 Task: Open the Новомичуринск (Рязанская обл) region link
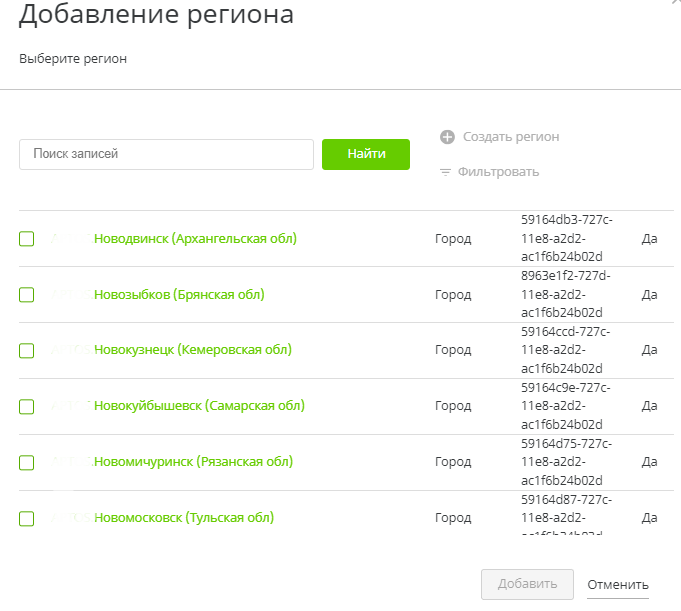click(193, 462)
